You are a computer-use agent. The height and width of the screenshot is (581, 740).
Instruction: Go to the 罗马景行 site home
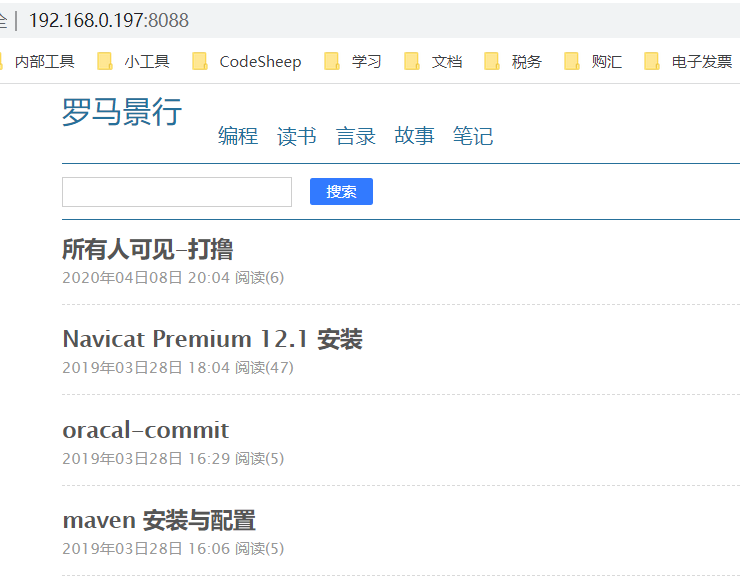click(122, 112)
